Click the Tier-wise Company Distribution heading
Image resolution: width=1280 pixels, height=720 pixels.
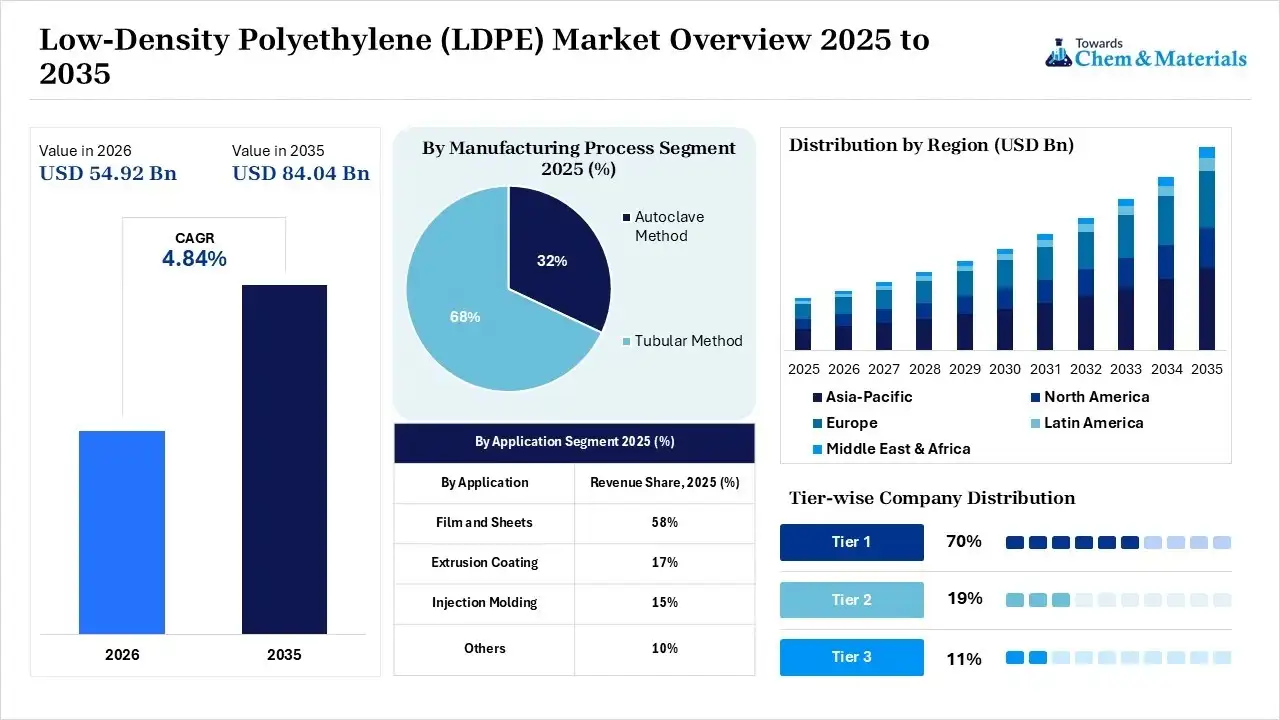(932, 498)
